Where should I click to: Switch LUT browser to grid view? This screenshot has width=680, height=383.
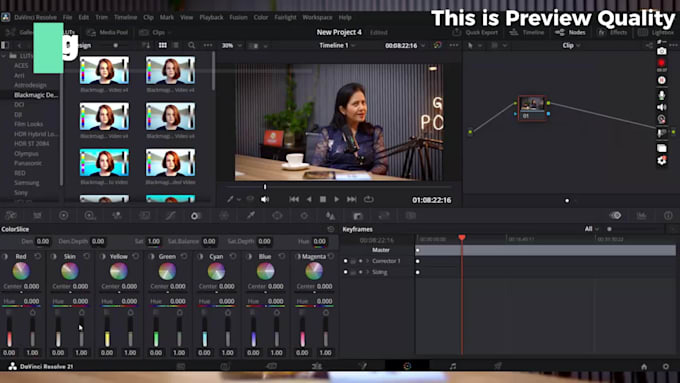[163, 45]
